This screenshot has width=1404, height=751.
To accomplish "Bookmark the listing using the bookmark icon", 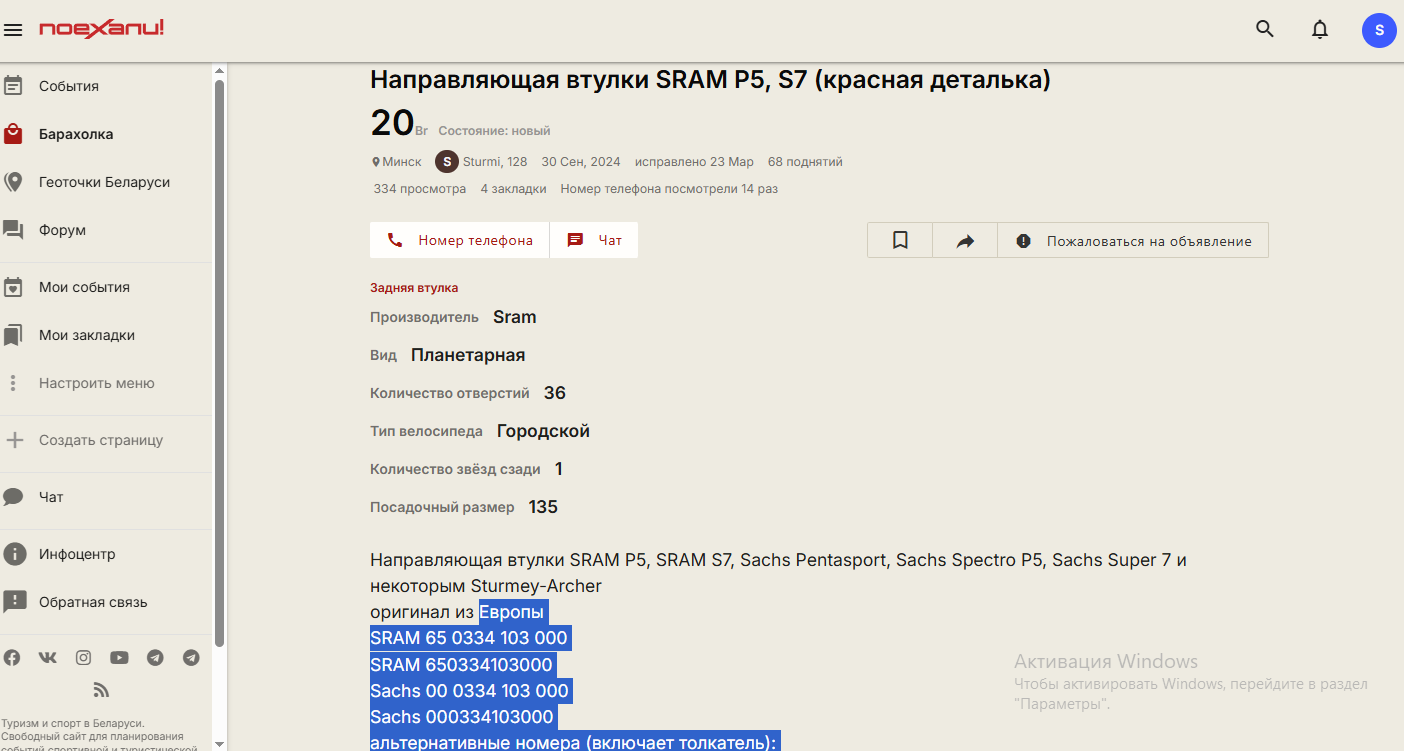I will click(899, 240).
